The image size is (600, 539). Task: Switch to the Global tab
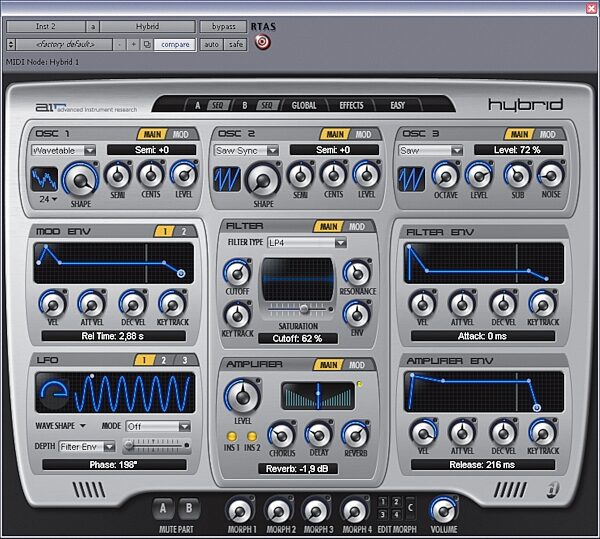[304, 105]
